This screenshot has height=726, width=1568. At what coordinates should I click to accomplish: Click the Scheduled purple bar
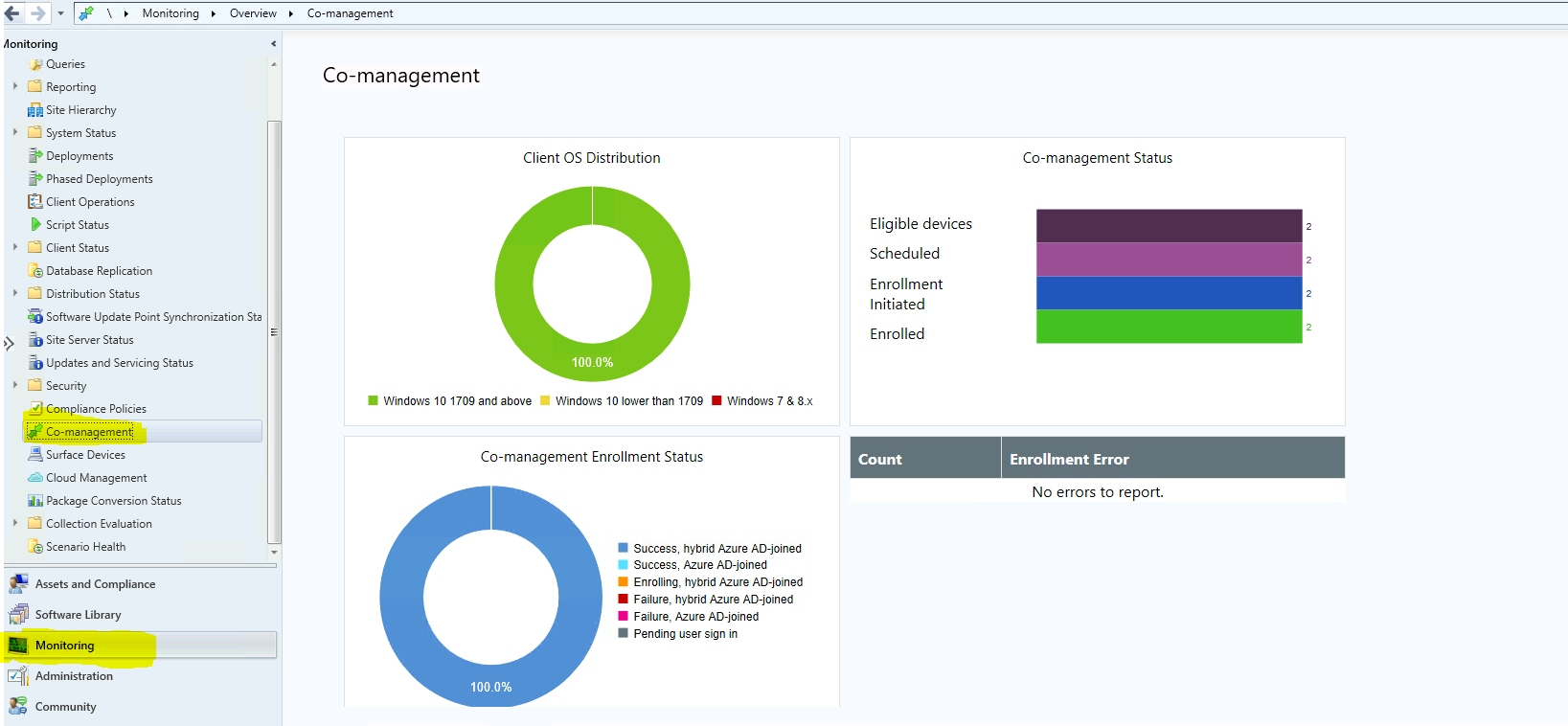click(x=1169, y=260)
